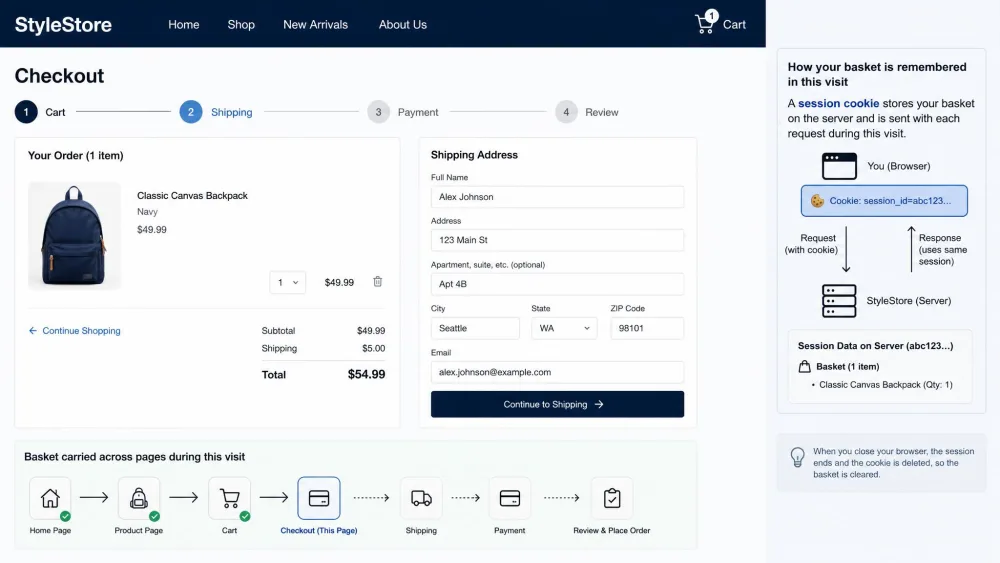Open the quantity dropdown showing 1
Image resolution: width=1000 pixels, height=563 pixels.
tap(288, 282)
